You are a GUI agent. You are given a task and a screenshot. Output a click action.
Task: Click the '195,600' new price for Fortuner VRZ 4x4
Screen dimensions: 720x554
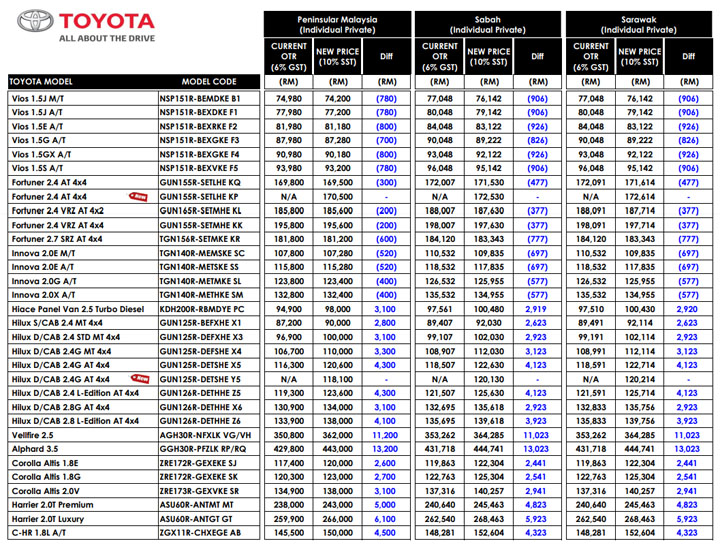[338, 225]
